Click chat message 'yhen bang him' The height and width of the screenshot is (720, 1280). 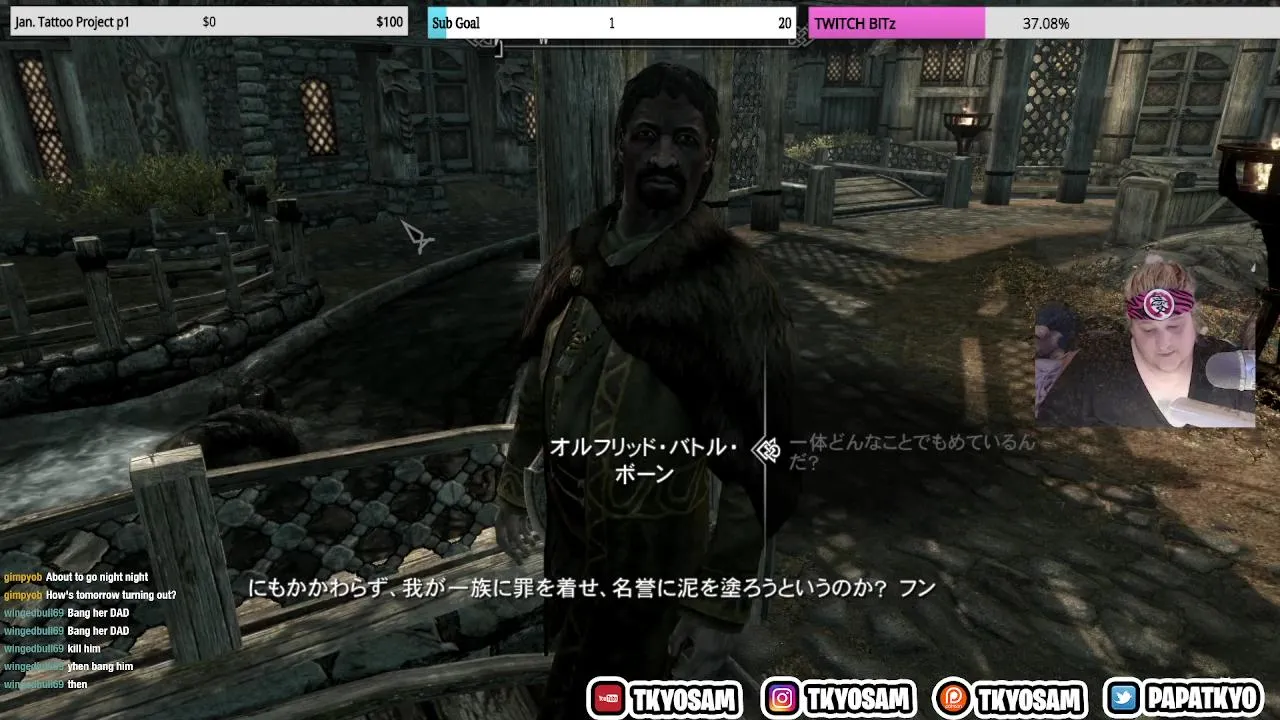point(100,667)
